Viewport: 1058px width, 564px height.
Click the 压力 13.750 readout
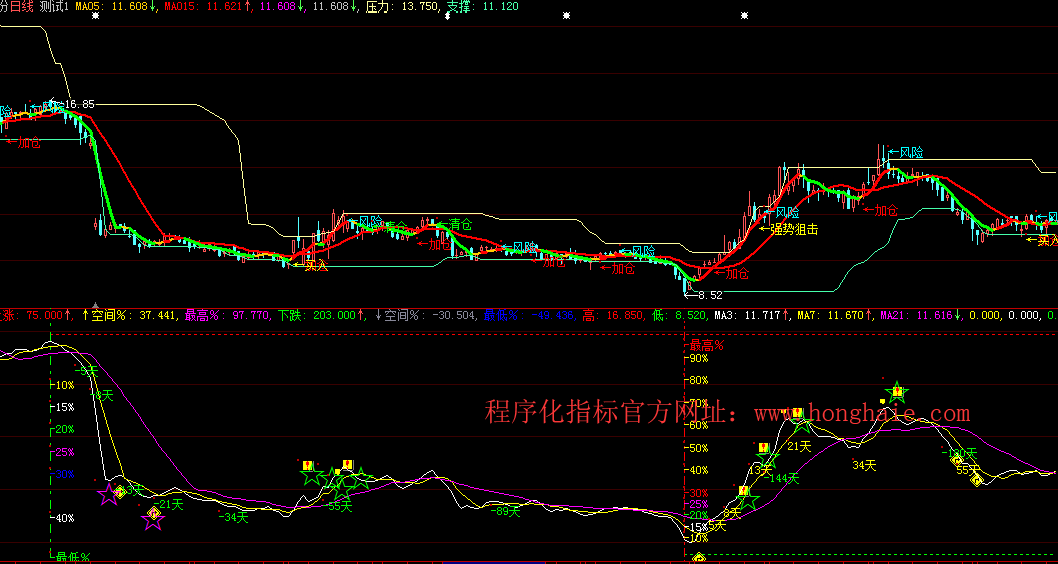[x=401, y=7]
